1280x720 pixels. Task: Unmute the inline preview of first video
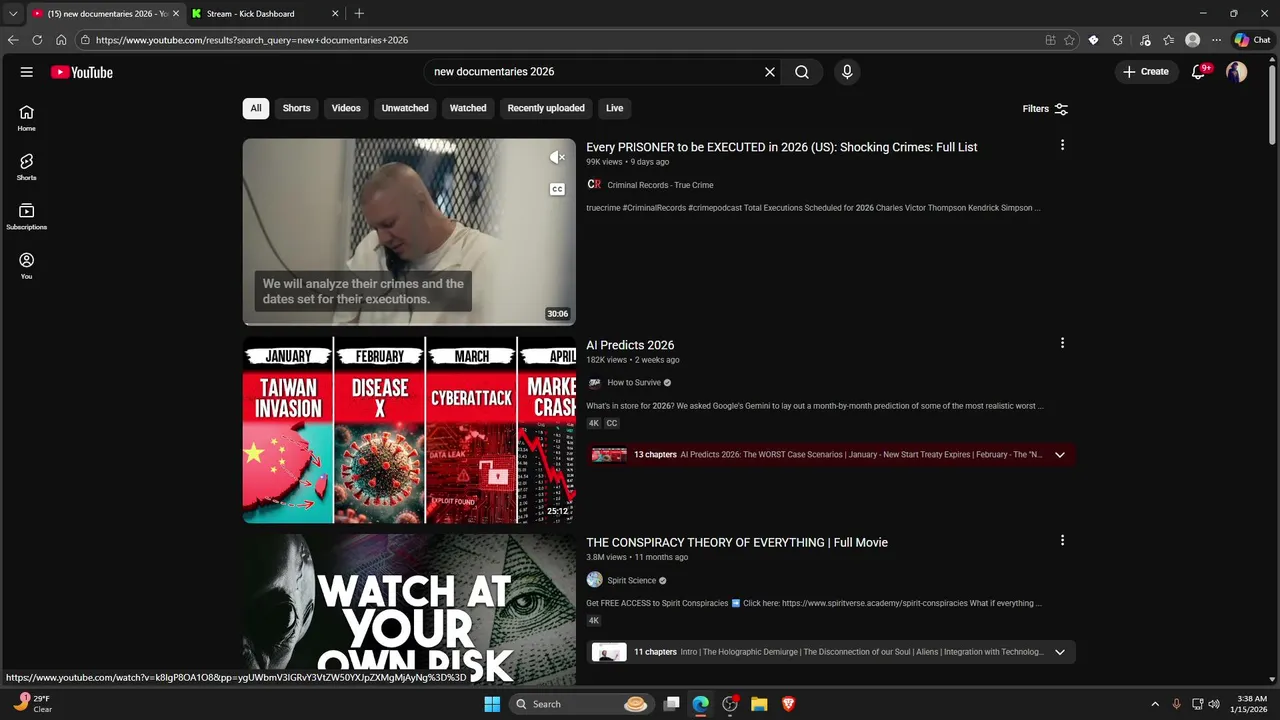coord(557,157)
